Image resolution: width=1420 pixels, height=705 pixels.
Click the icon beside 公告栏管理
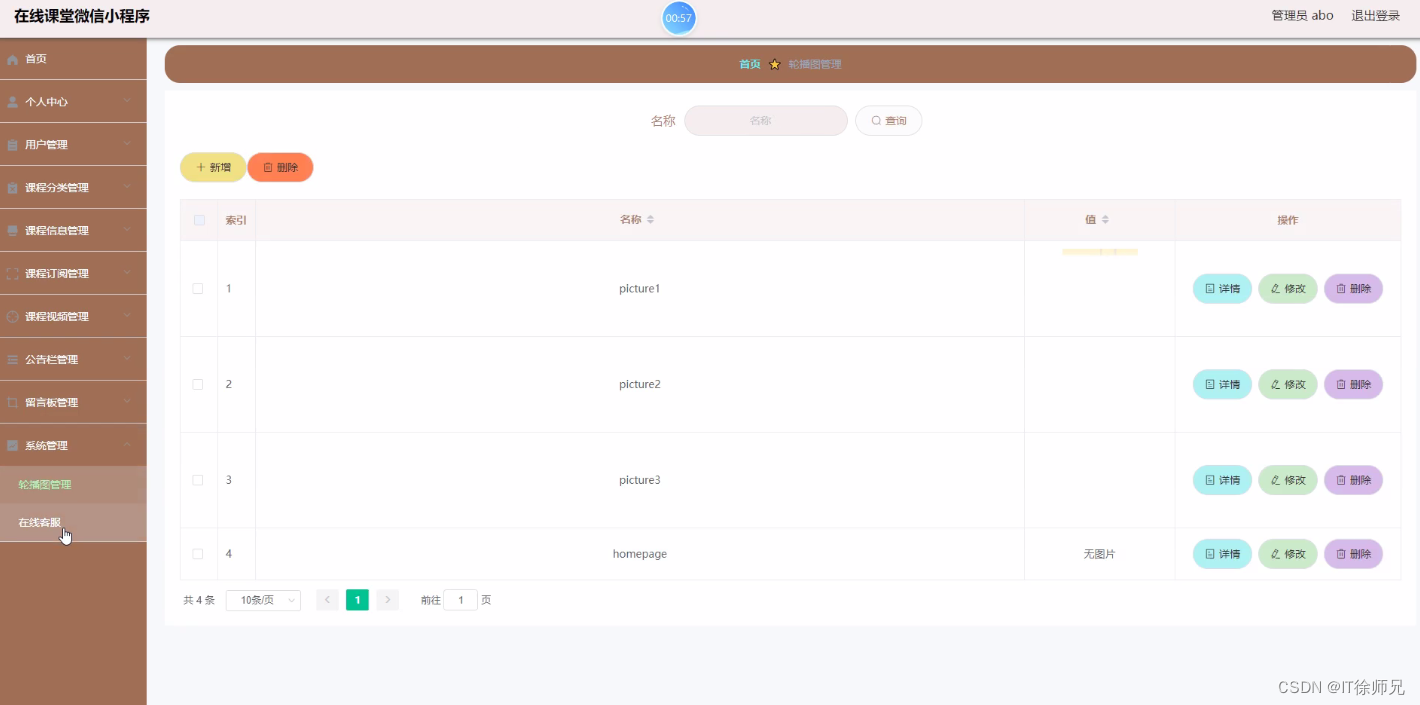pyautogui.click(x=13, y=360)
